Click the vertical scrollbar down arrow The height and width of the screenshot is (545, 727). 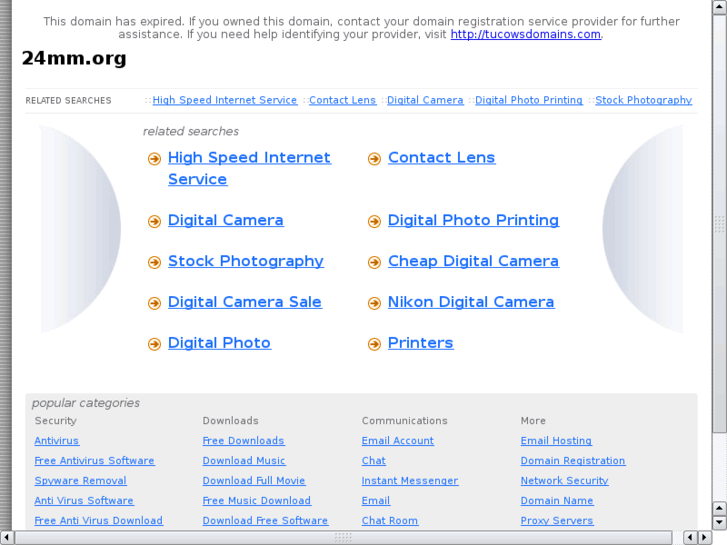(x=719, y=523)
